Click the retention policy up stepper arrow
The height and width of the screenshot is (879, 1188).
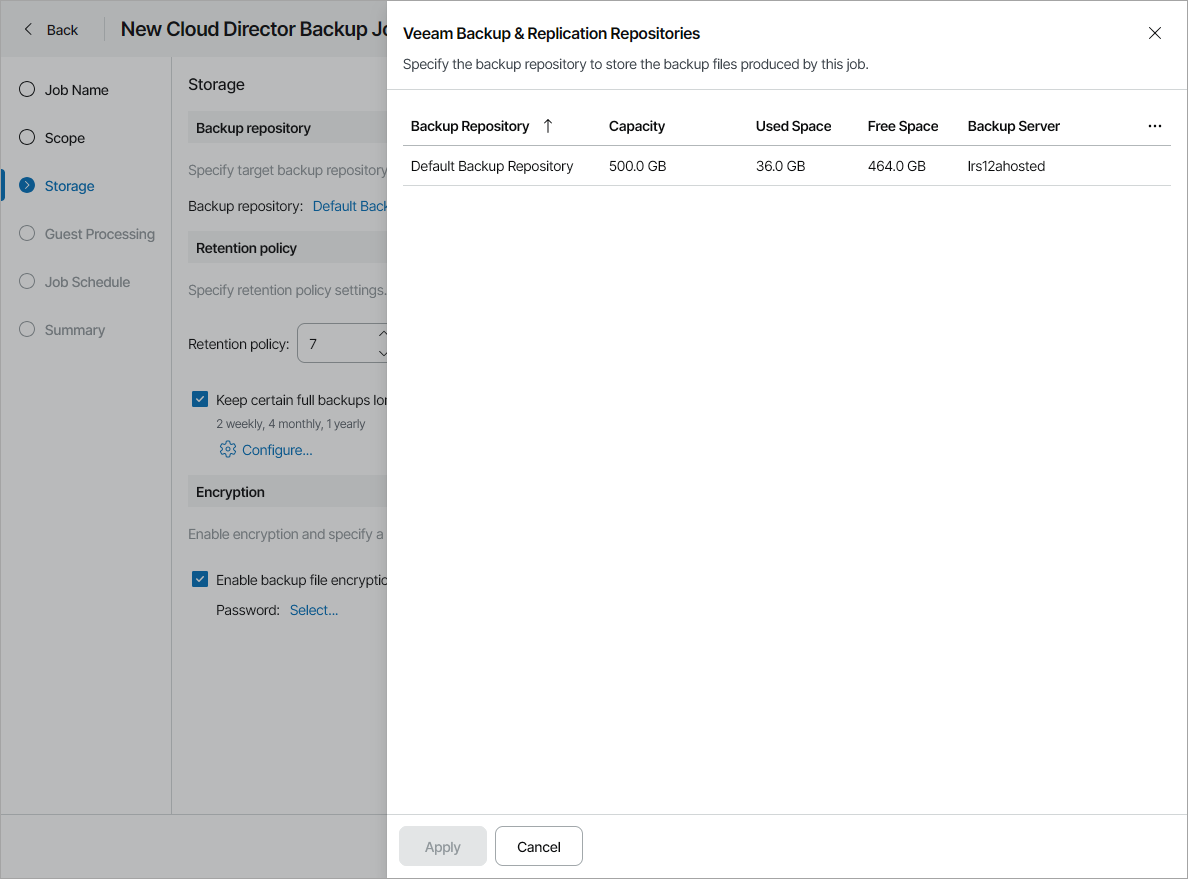coord(382,334)
